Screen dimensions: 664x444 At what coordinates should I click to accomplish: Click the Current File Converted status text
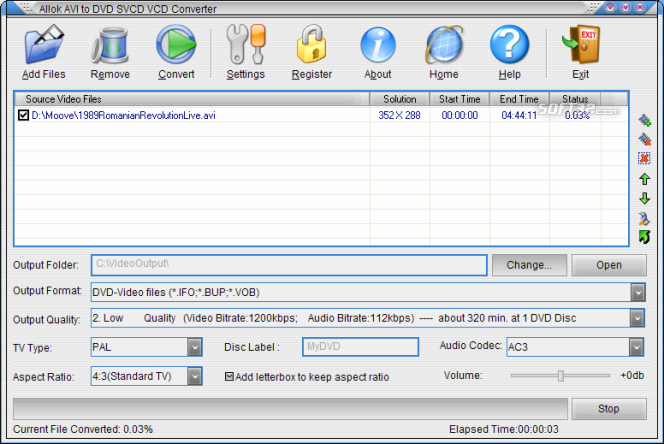point(83,429)
